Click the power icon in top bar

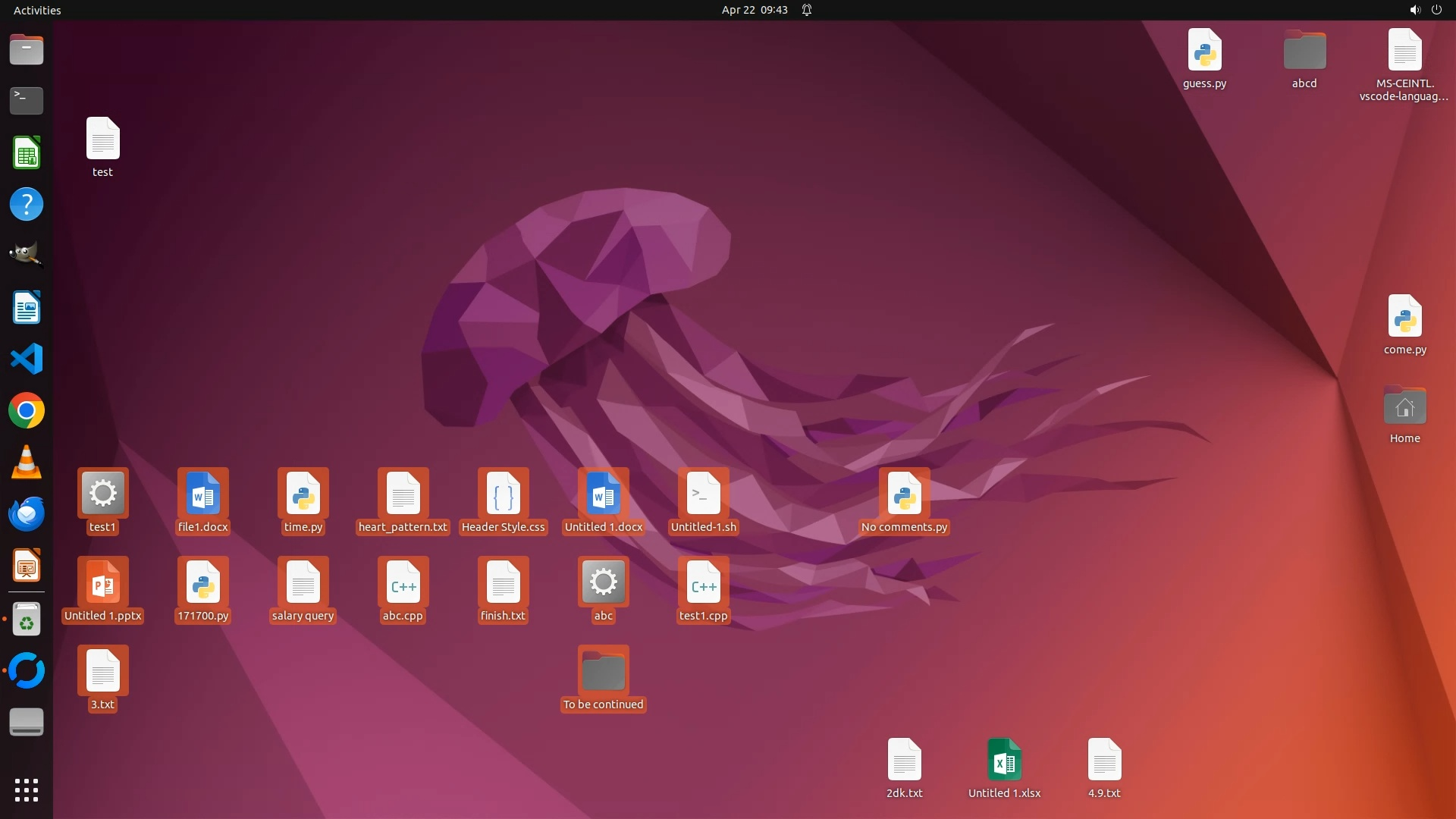click(x=1436, y=10)
